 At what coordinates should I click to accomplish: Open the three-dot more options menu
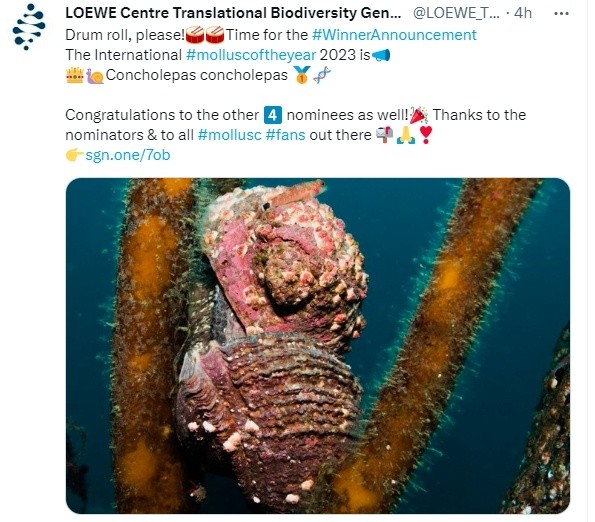(561, 14)
